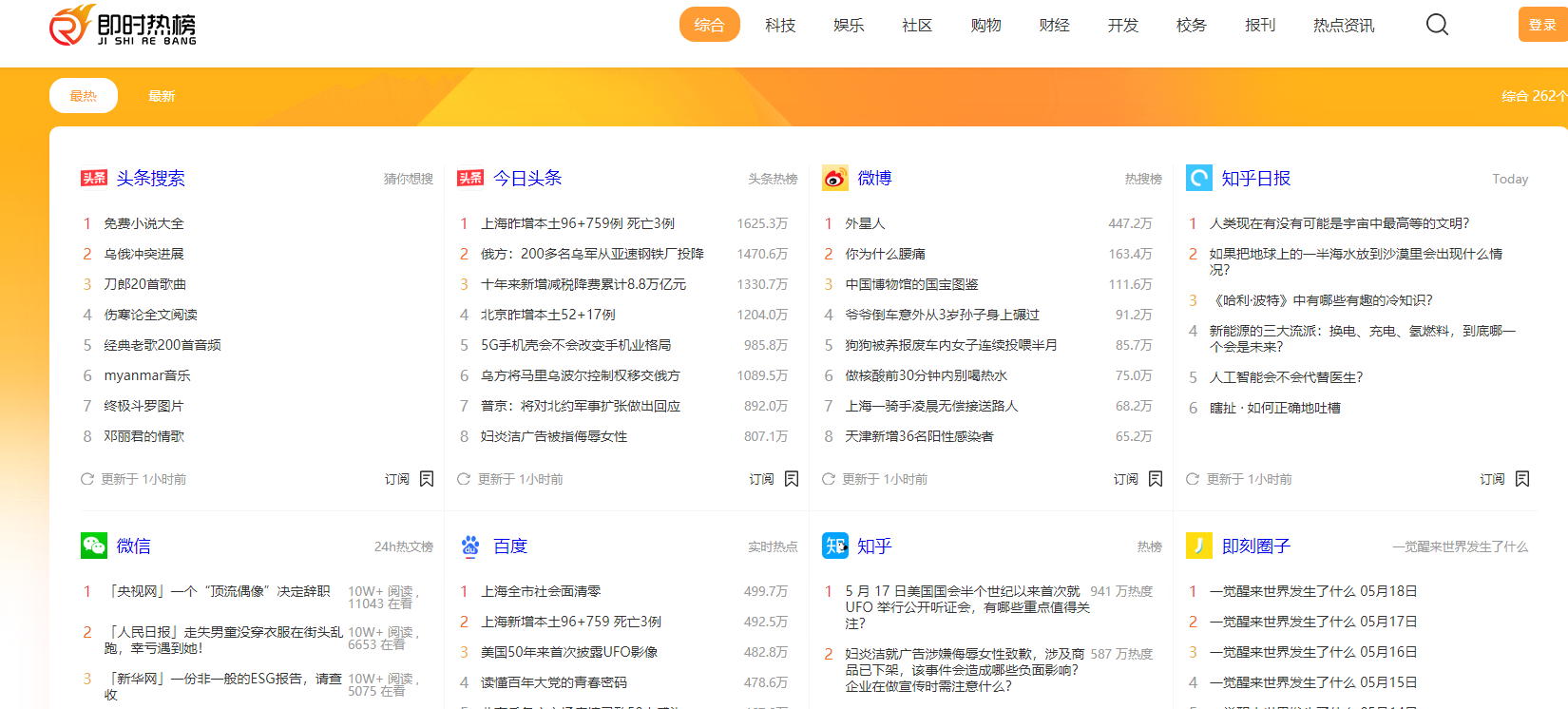Image resolution: width=1568 pixels, height=709 pixels.
Task: Open the search magnifier icon
Action: tap(1437, 25)
